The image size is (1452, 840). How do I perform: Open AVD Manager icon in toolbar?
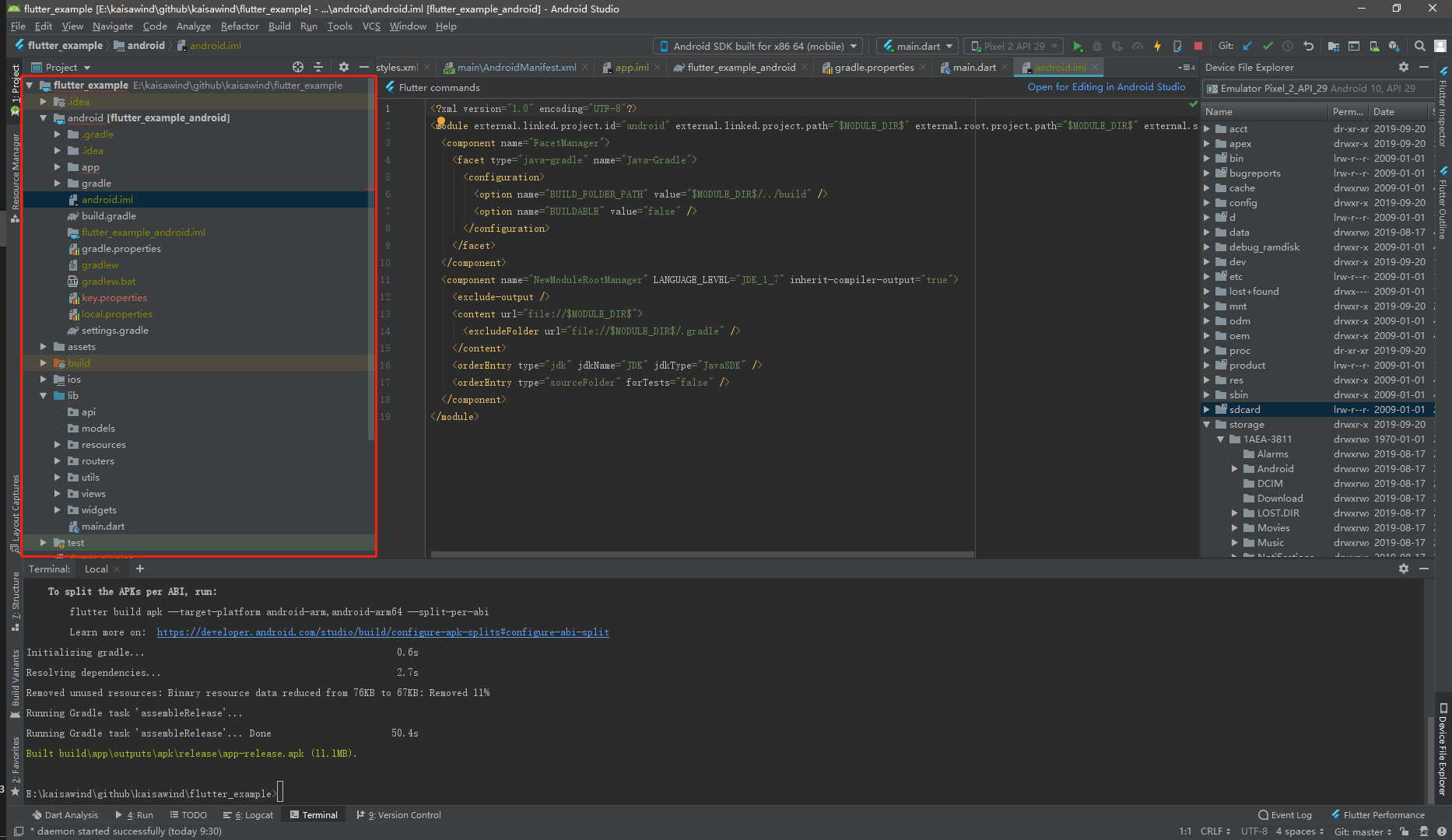point(1374,47)
